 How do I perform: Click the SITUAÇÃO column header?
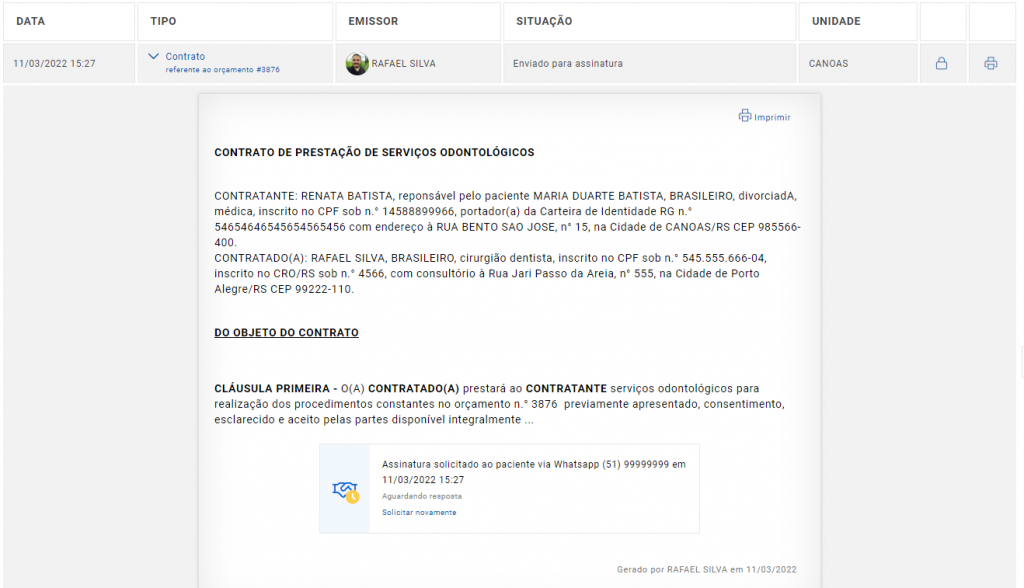[544, 21]
